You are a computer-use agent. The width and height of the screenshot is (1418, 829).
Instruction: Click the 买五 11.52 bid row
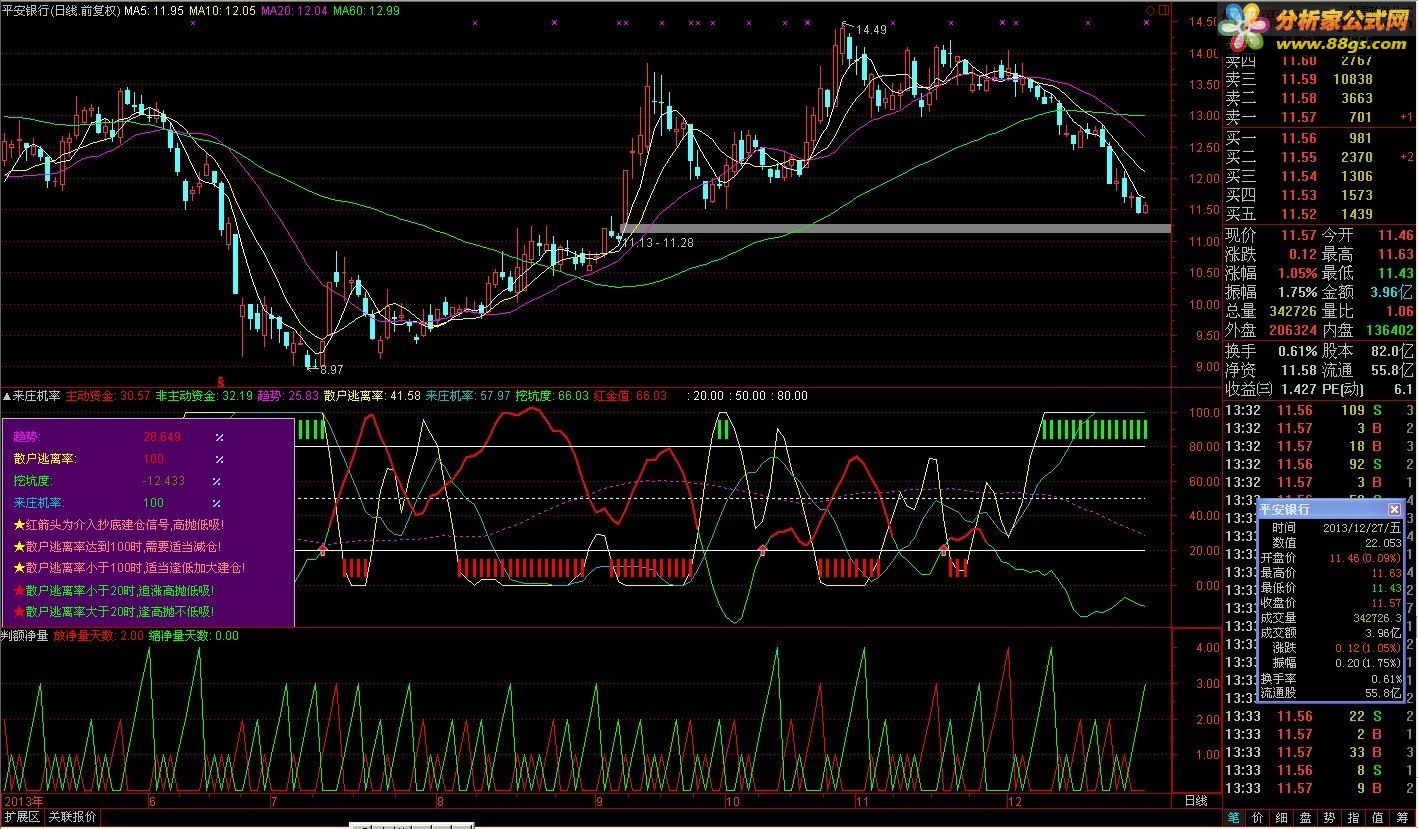(1319, 214)
